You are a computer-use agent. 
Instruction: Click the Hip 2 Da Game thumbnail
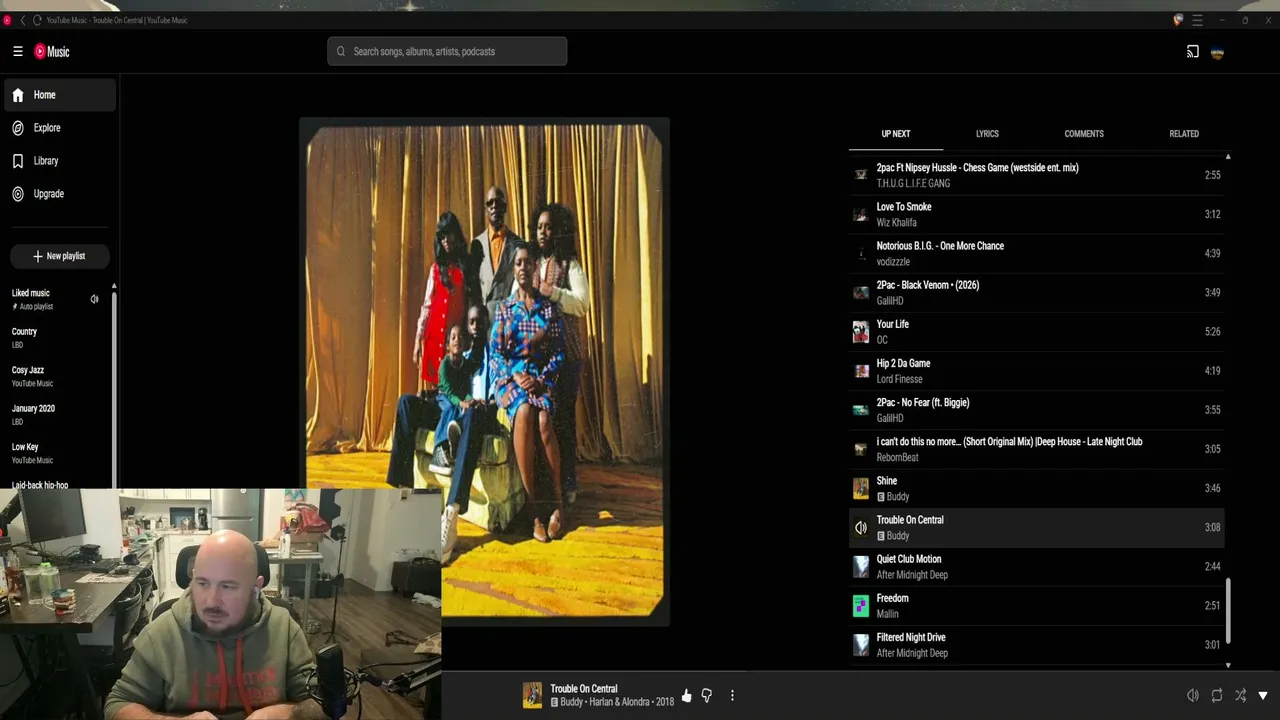tap(860, 371)
